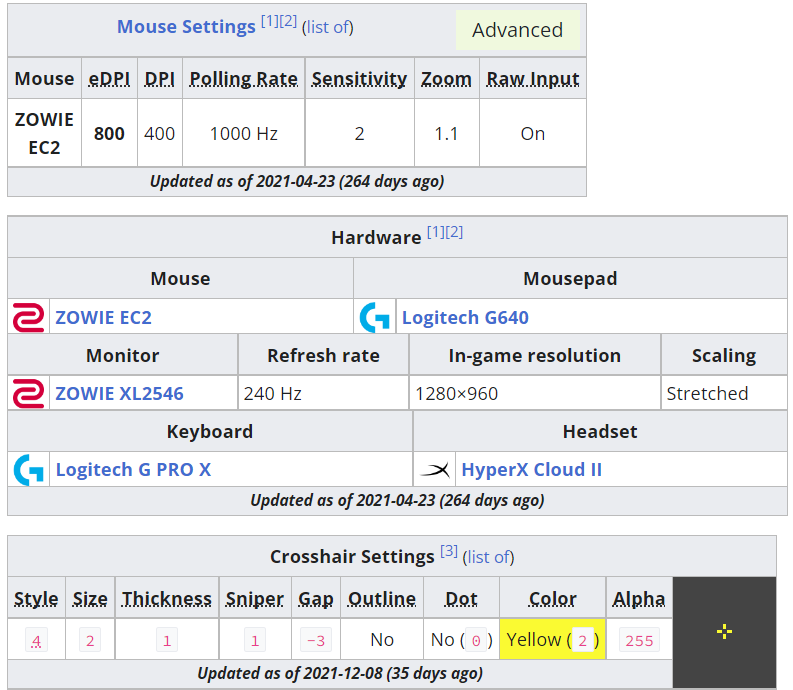Open reference [2] in Mouse Settings header
Viewport: 793px width, 690px height.
tap(288, 21)
